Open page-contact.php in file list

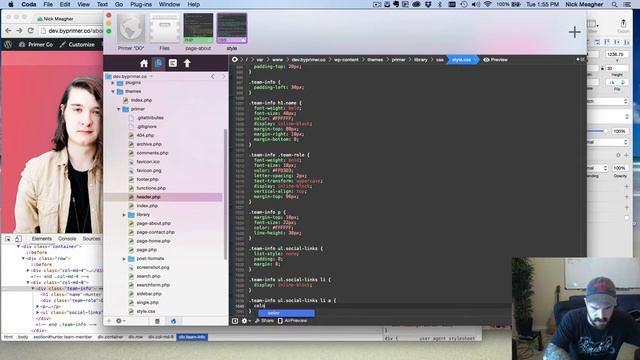point(156,232)
